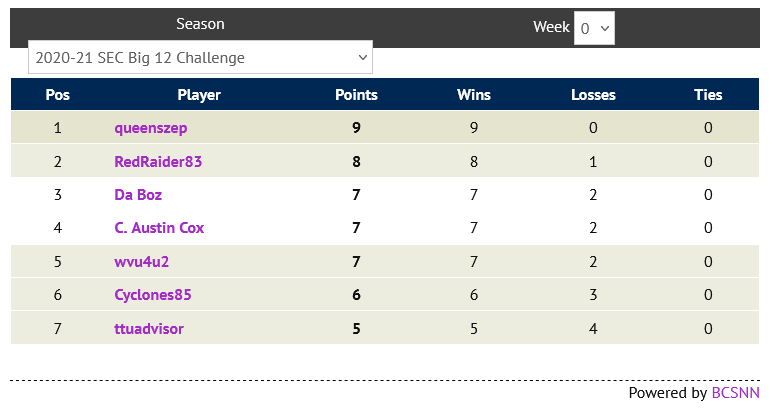Click the Points column header

pos(356,95)
